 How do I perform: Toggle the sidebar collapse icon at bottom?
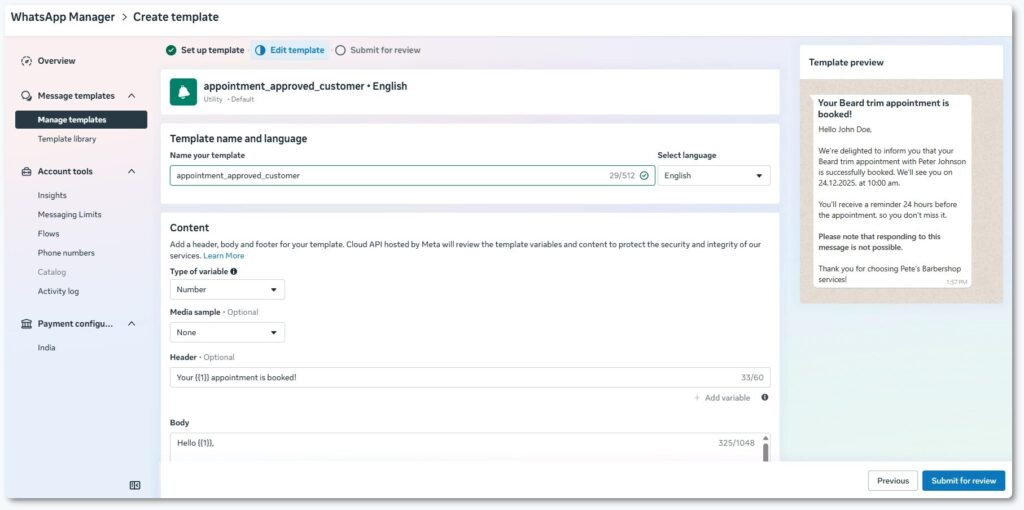click(x=135, y=485)
